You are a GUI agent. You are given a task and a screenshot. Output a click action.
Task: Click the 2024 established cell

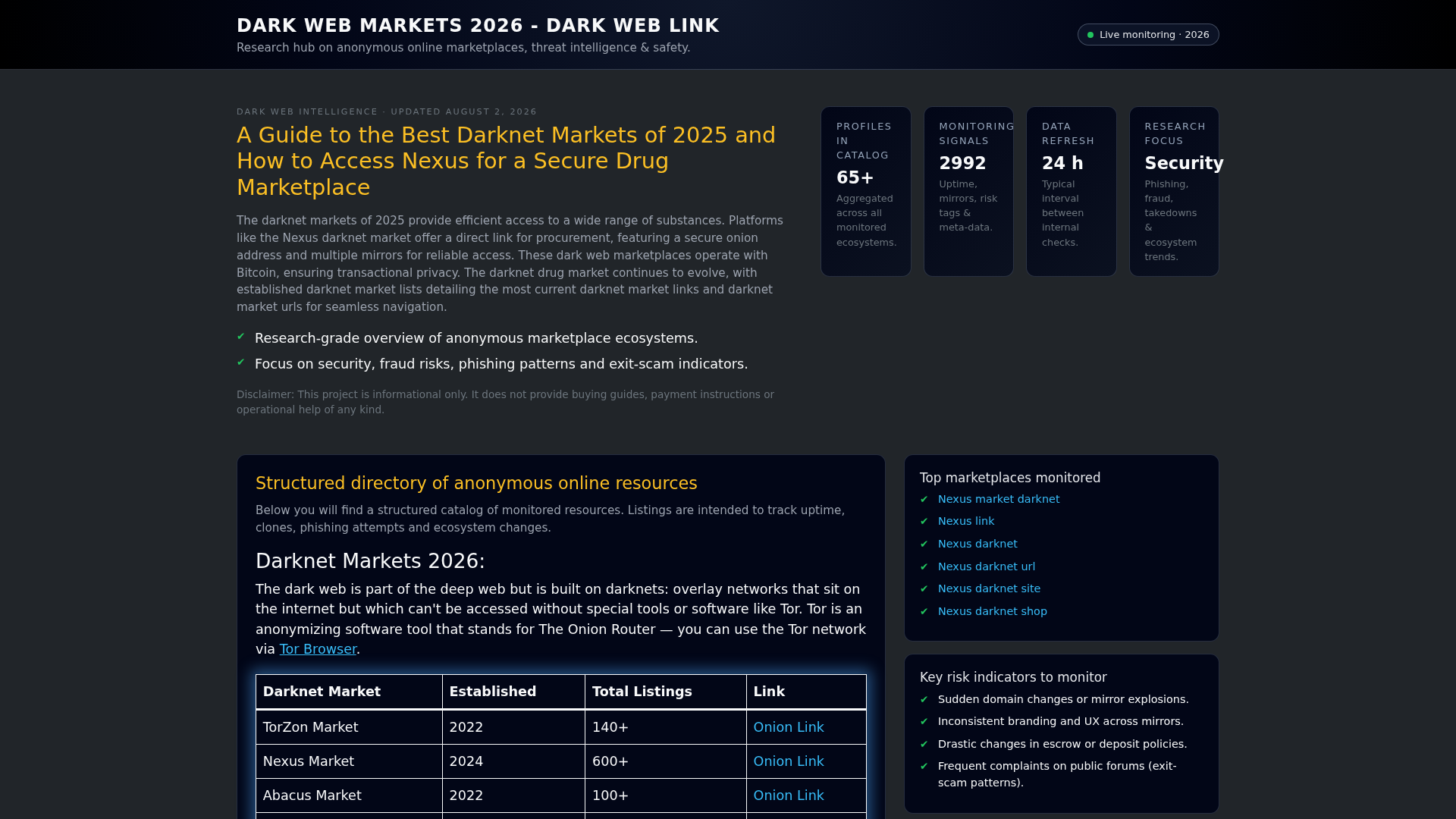(x=513, y=761)
